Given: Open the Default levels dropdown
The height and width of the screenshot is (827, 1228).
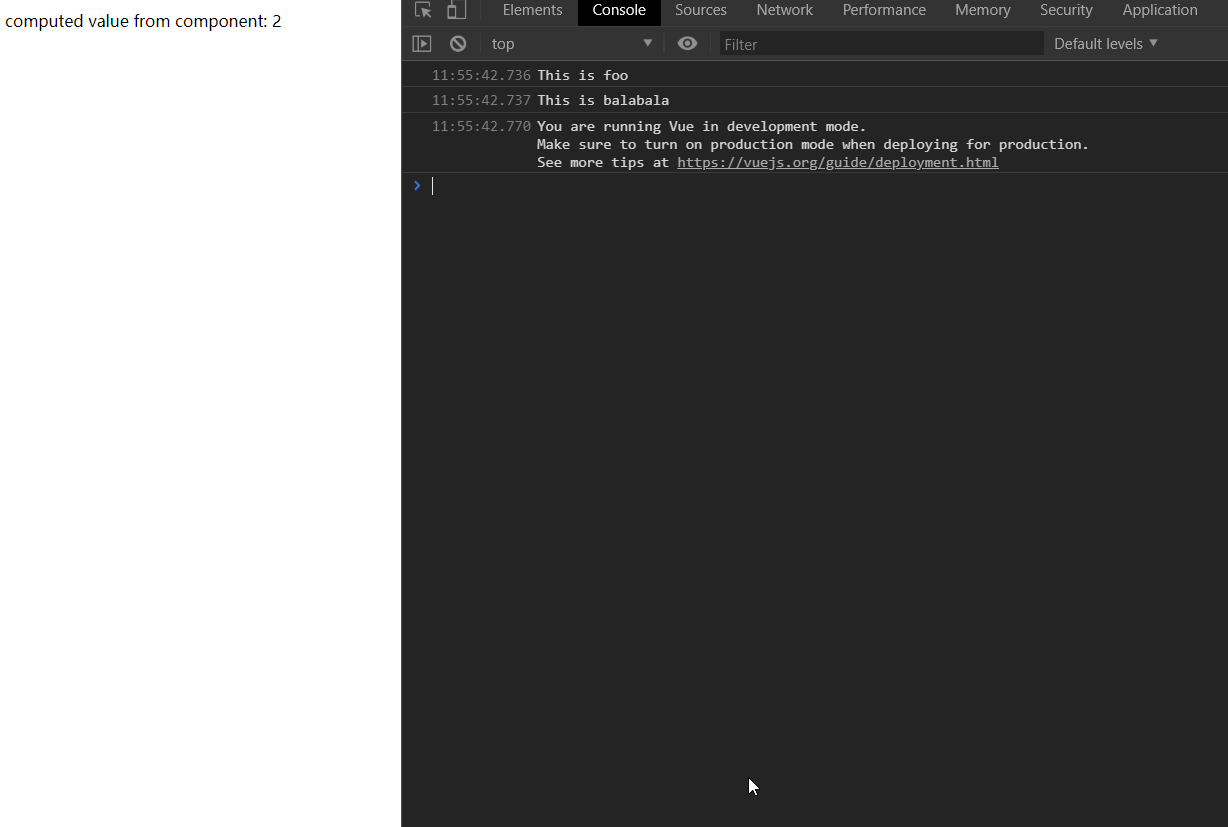Looking at the screenshot, I should click(1105, 44).
